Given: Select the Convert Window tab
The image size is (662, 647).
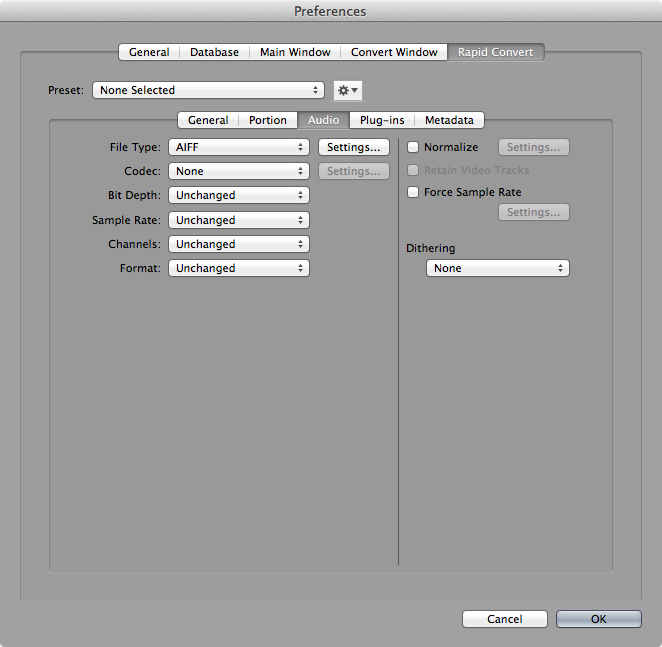Looking at the screenshot, I should (394, 52).
